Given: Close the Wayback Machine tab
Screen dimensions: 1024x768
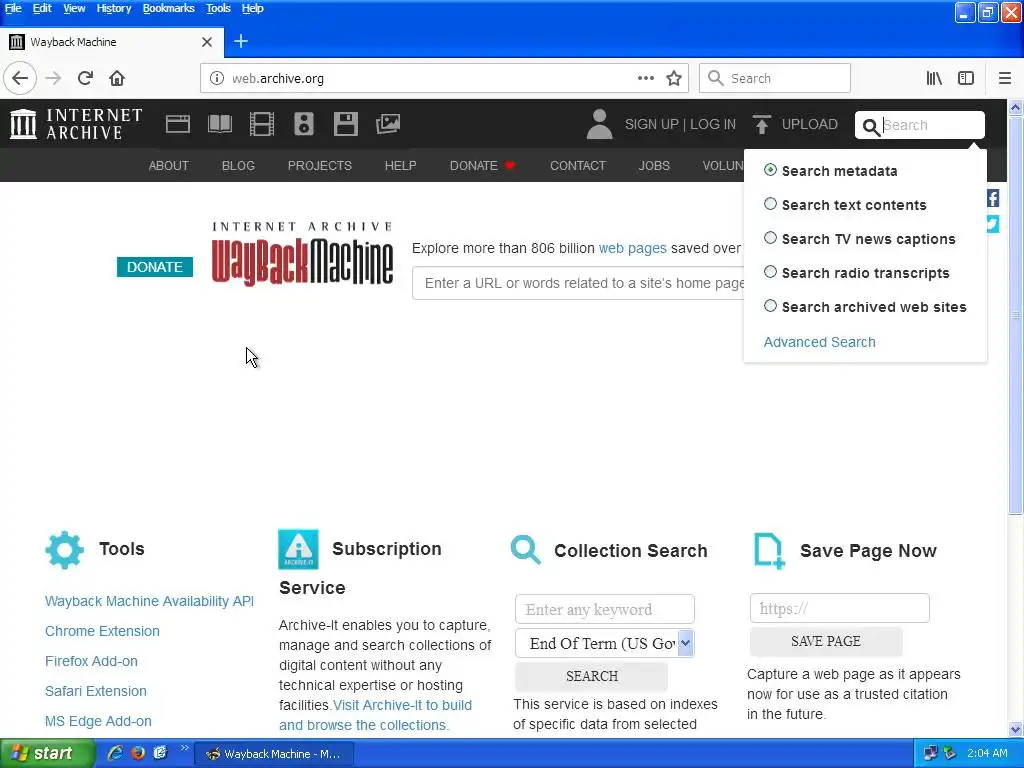Looking at the screenshot, I should [x=207, y=42].
